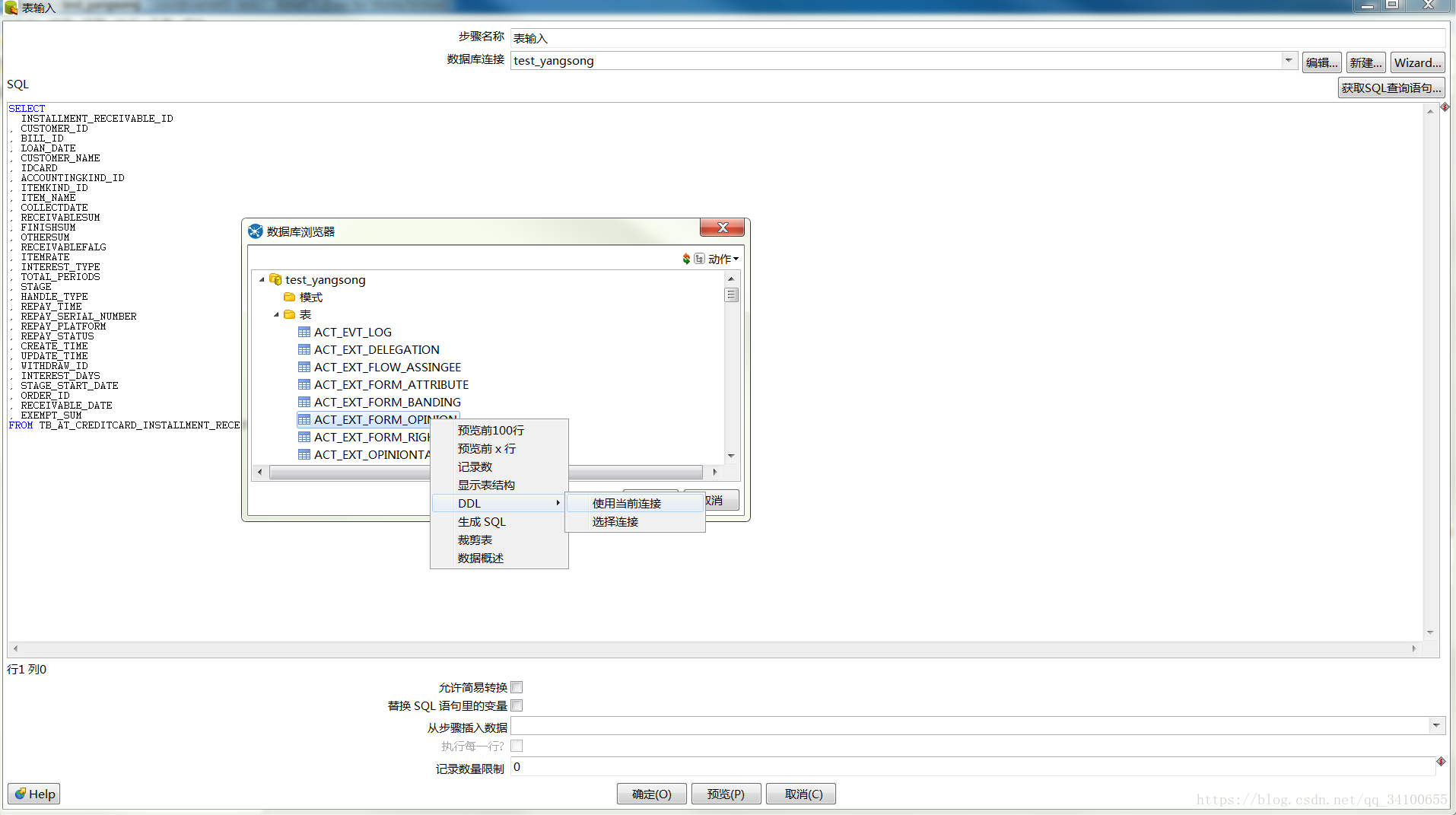Toggle the 允许简易转换 checkbox
The image size is (1456, 815).
(x=517, y=687)
